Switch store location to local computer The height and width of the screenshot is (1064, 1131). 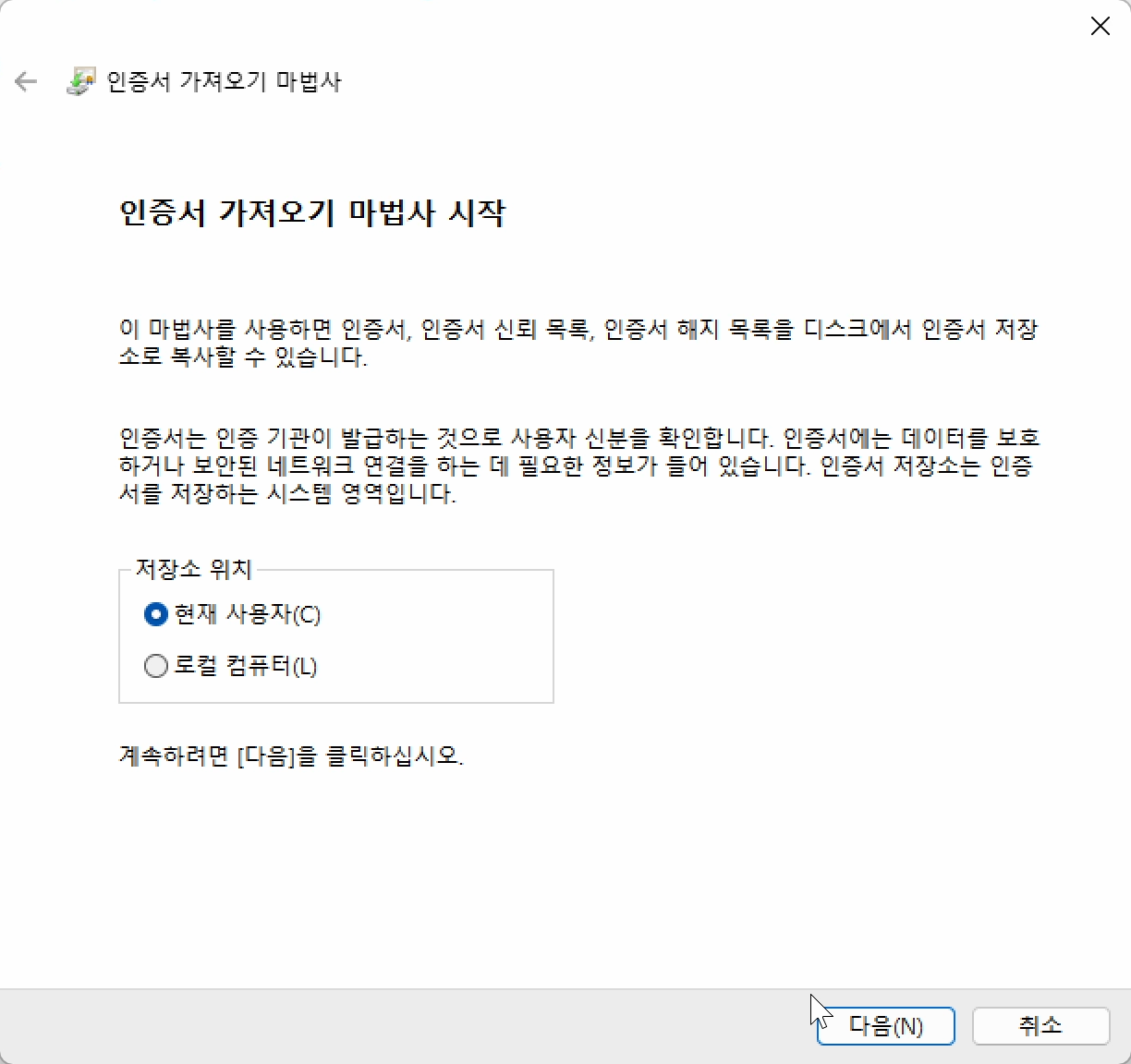pyautogui.click(x=155, y=665)
